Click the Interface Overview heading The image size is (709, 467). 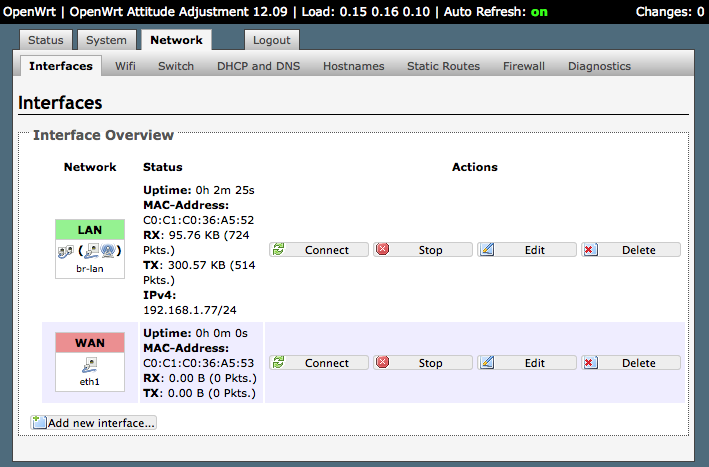(x=104, y=135)
